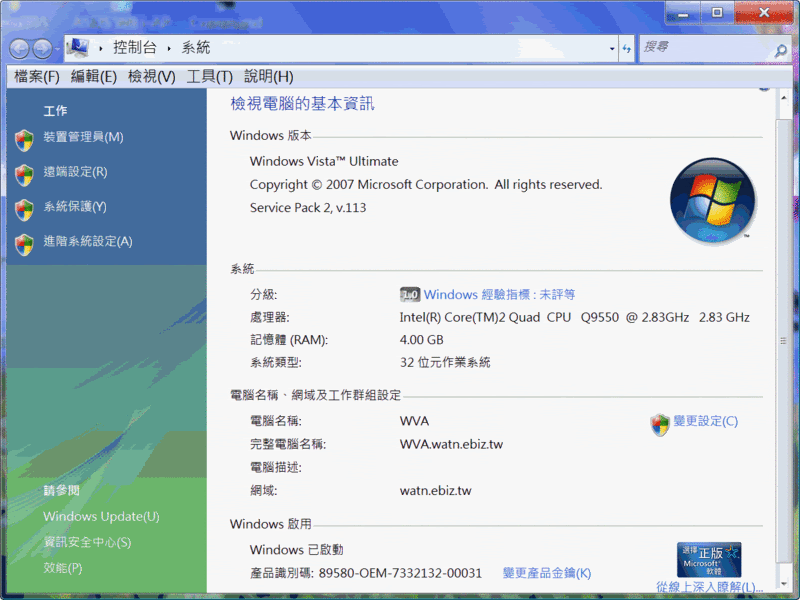Click the genuine Microsoft software badge
The image size is (800, 600).
click(x=708, y=559)
